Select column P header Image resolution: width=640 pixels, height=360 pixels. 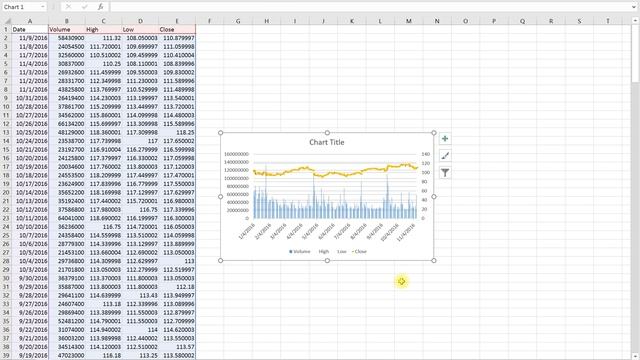[494, 21]
